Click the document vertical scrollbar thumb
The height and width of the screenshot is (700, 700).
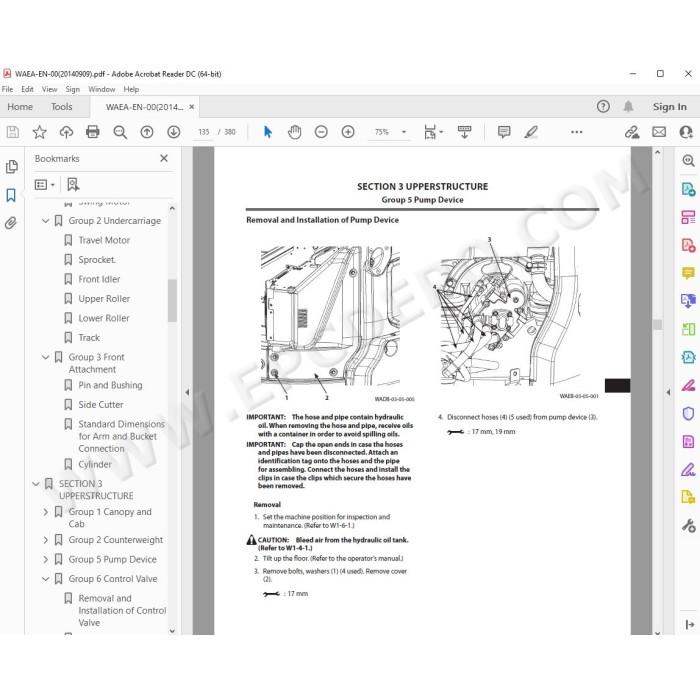pyautogui.click(x=657, y=324)
